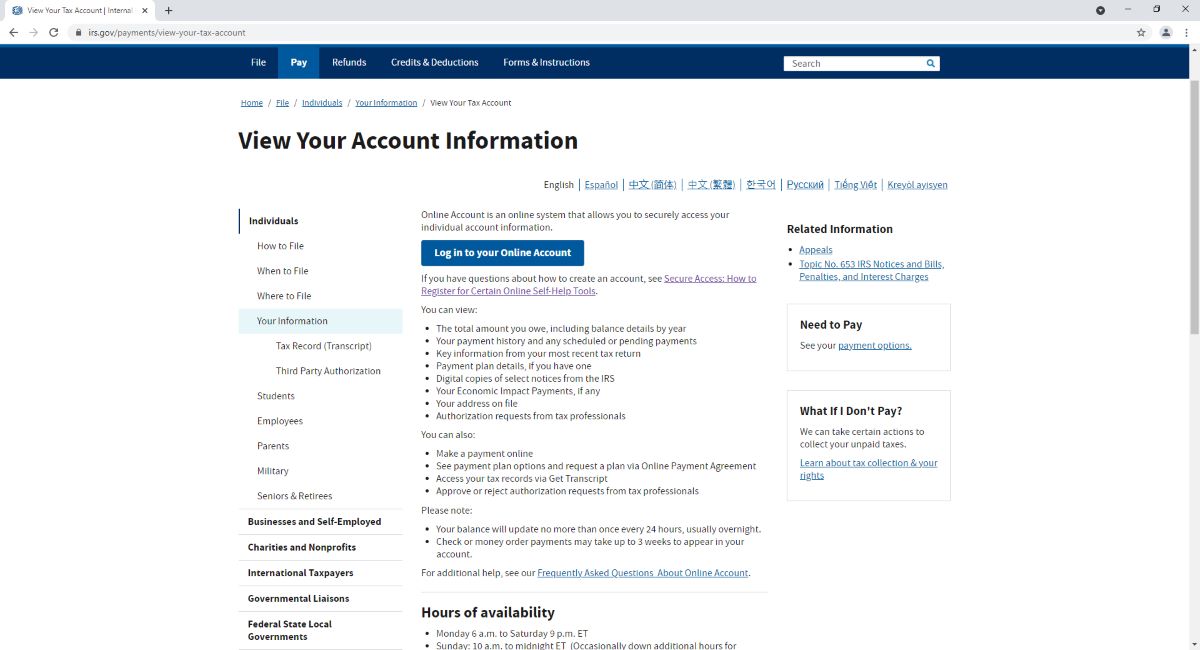The height and width of the screenshot is (650, 1200).
Task: Open Credits & Deductions menu
Action: 434,62
